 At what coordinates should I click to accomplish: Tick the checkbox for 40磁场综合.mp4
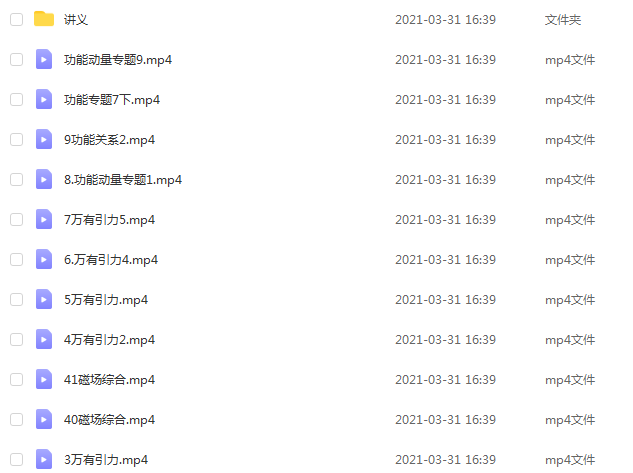point(17,420)
